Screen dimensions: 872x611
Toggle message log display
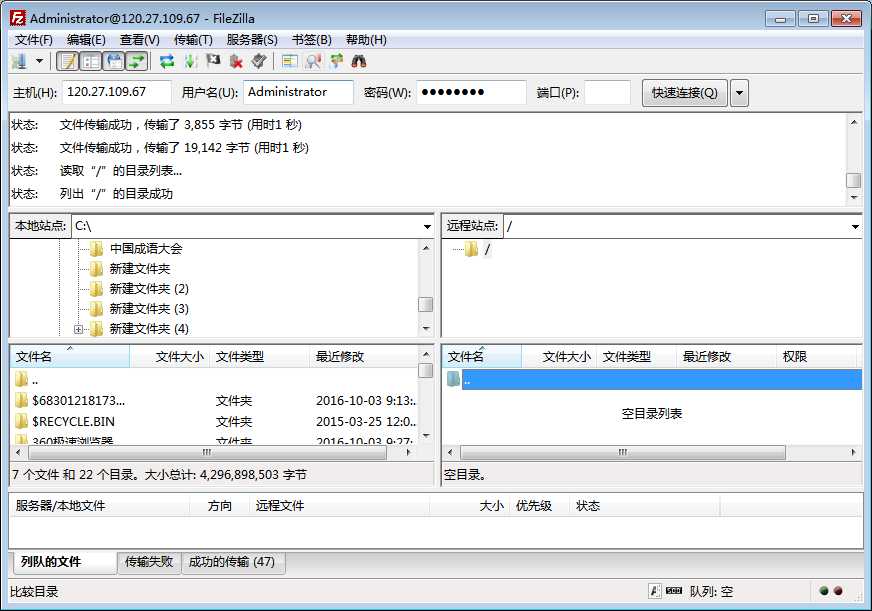68,61
